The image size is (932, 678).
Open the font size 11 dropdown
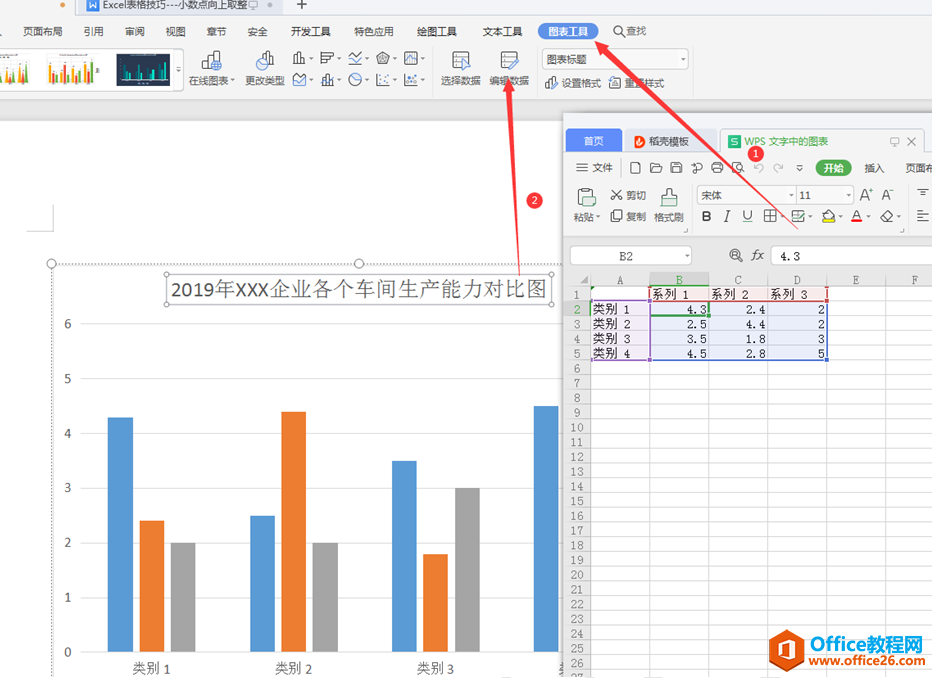tap(848, 195)
